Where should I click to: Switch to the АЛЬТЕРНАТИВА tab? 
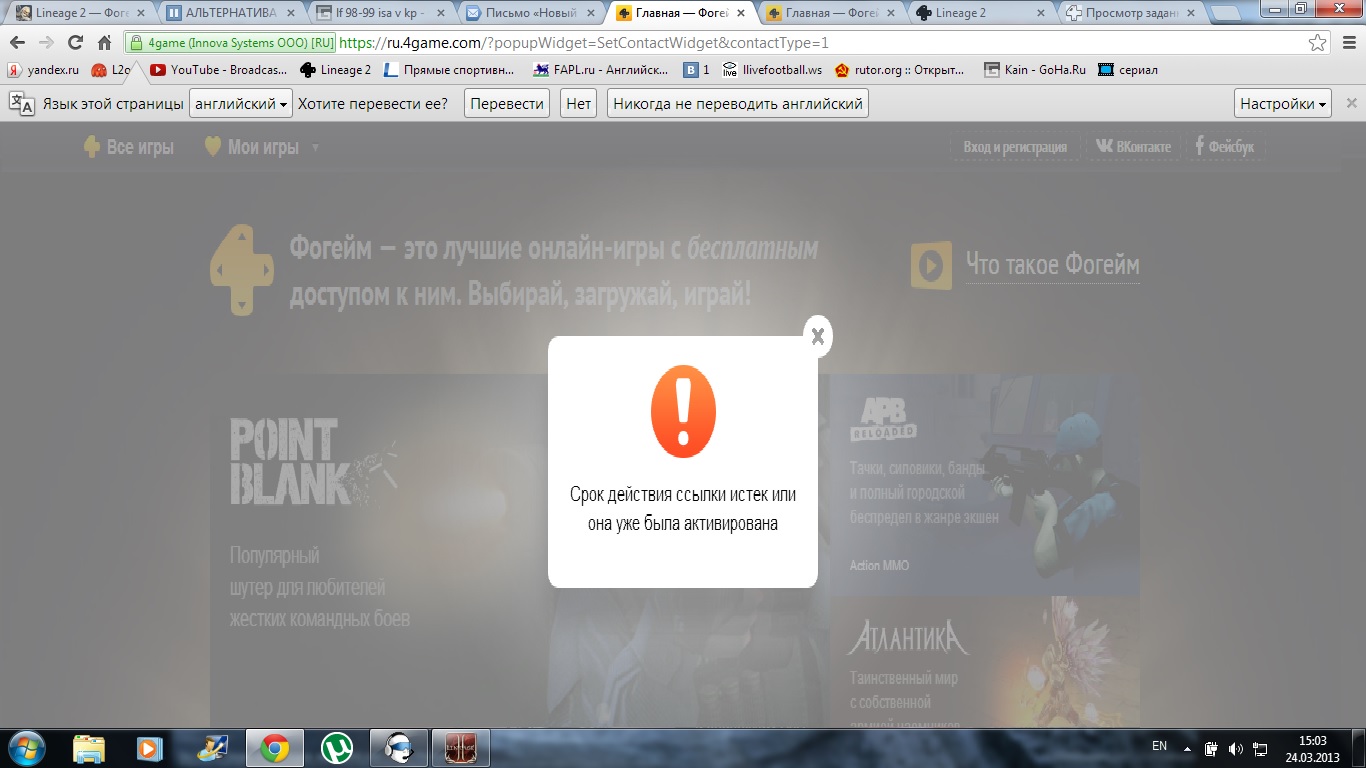pos(230,13)
